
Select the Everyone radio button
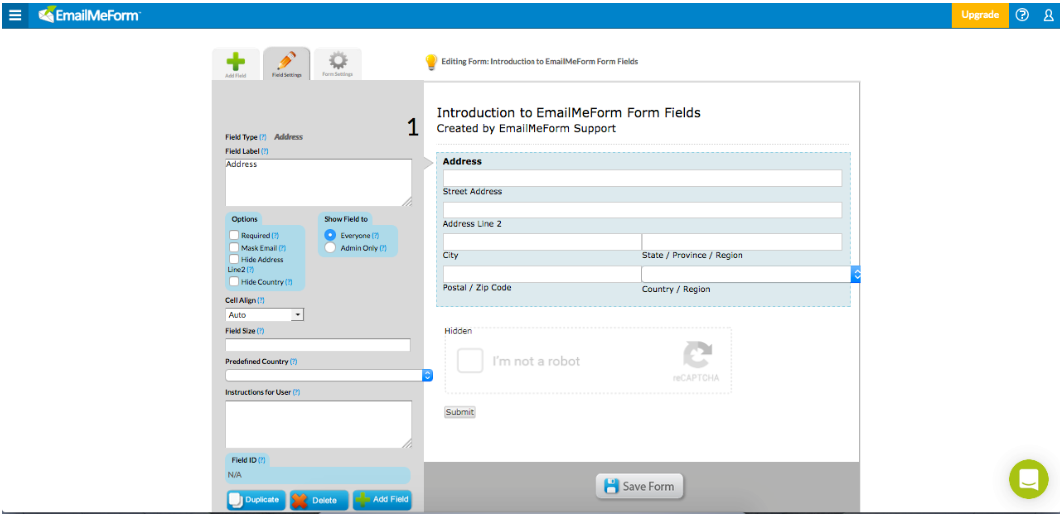click(330, 235)
